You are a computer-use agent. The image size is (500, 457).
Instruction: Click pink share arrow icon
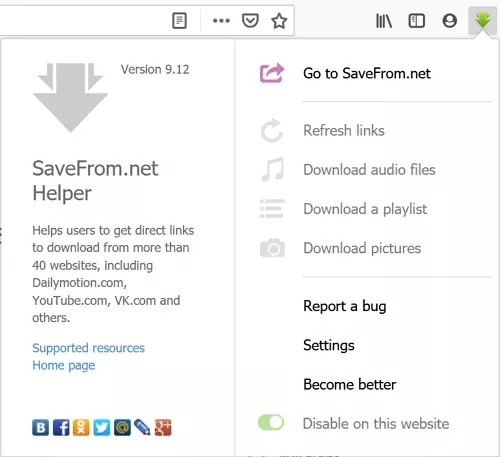(272, 73)
